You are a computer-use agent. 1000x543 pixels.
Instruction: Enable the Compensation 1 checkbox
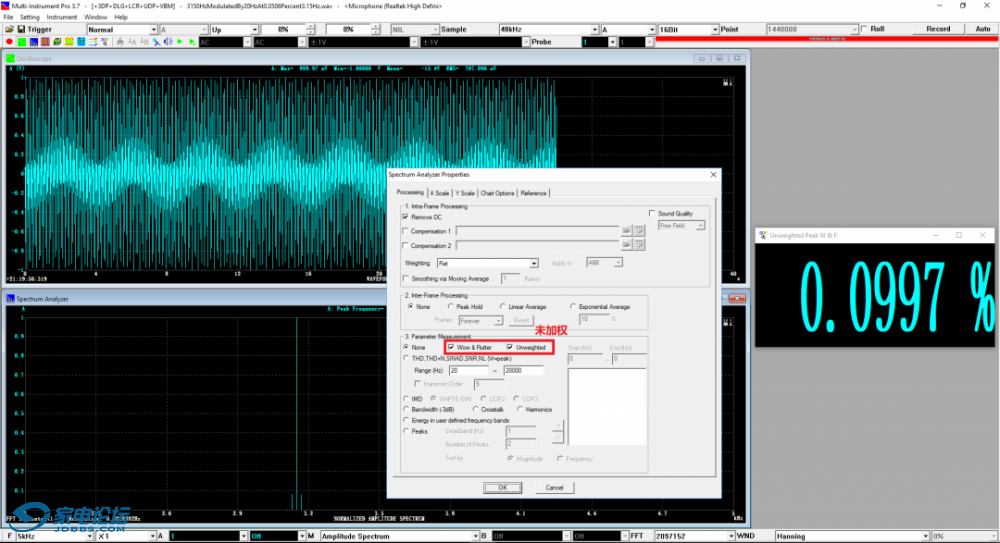click(406, 231)
